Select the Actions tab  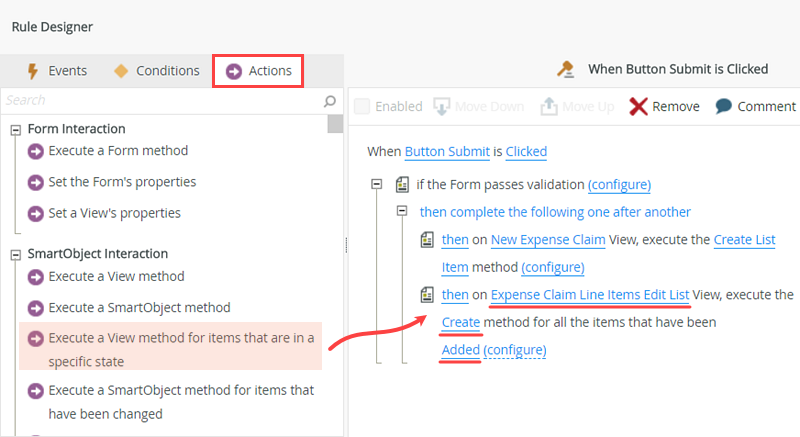coord(259,71)
